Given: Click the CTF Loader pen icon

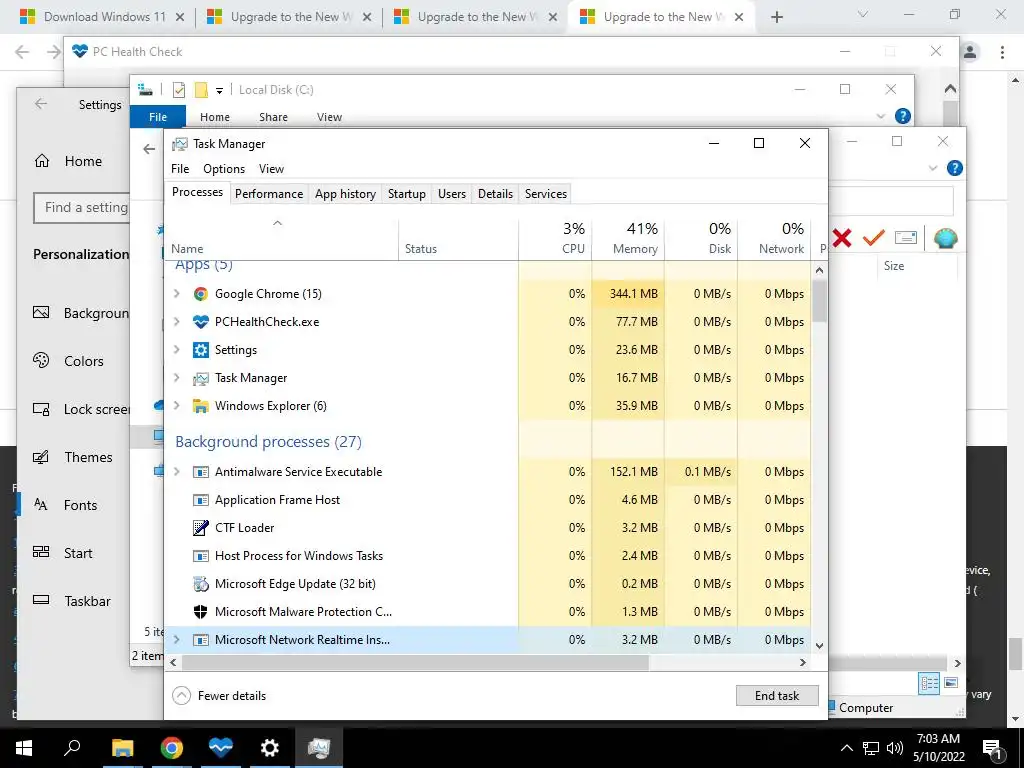Looking at the screenshot, I should pyautogui.click(x=200, y=528).
